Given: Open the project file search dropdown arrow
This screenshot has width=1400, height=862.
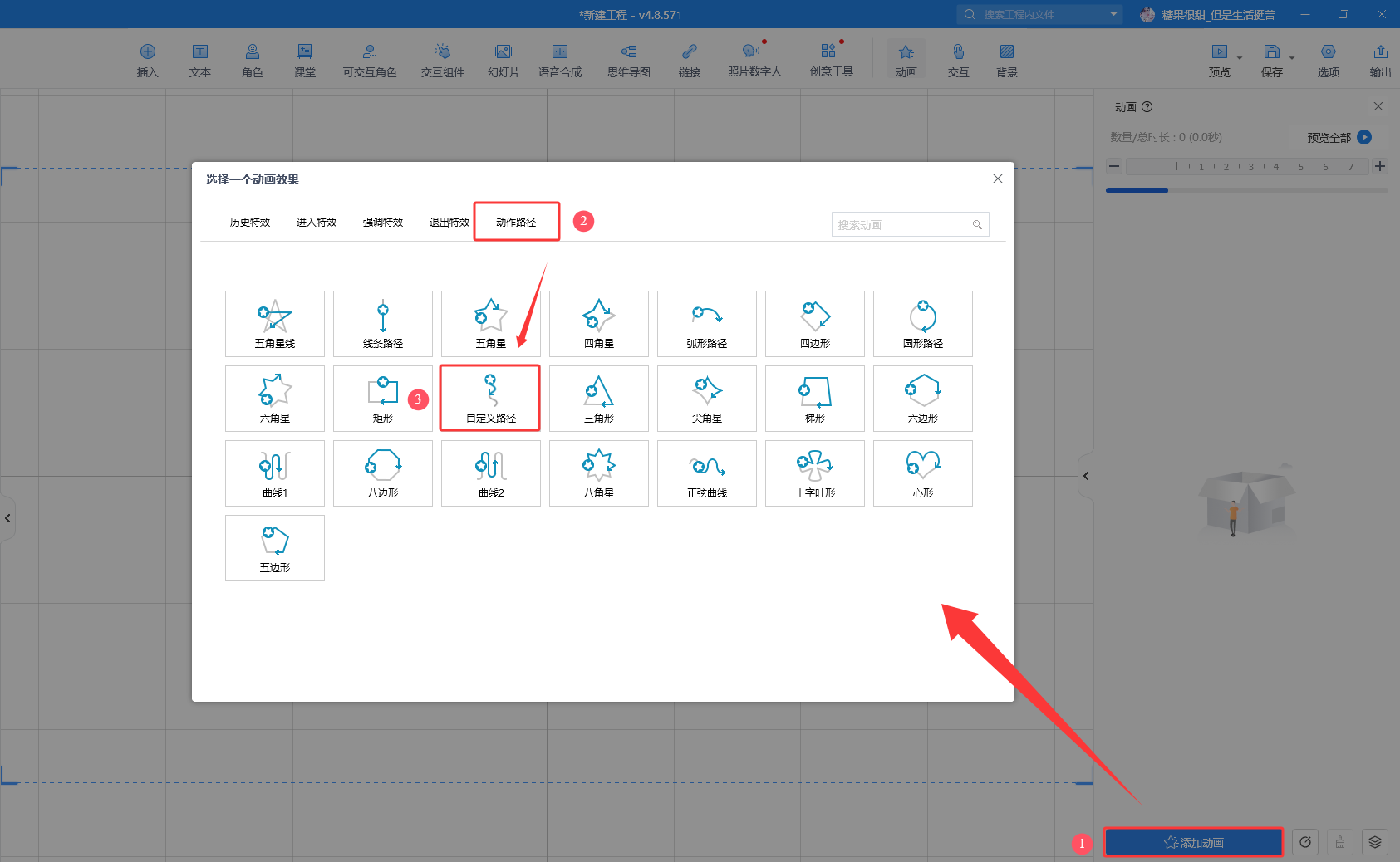Looking at the screenshot, I should (x=1113, y=14).
